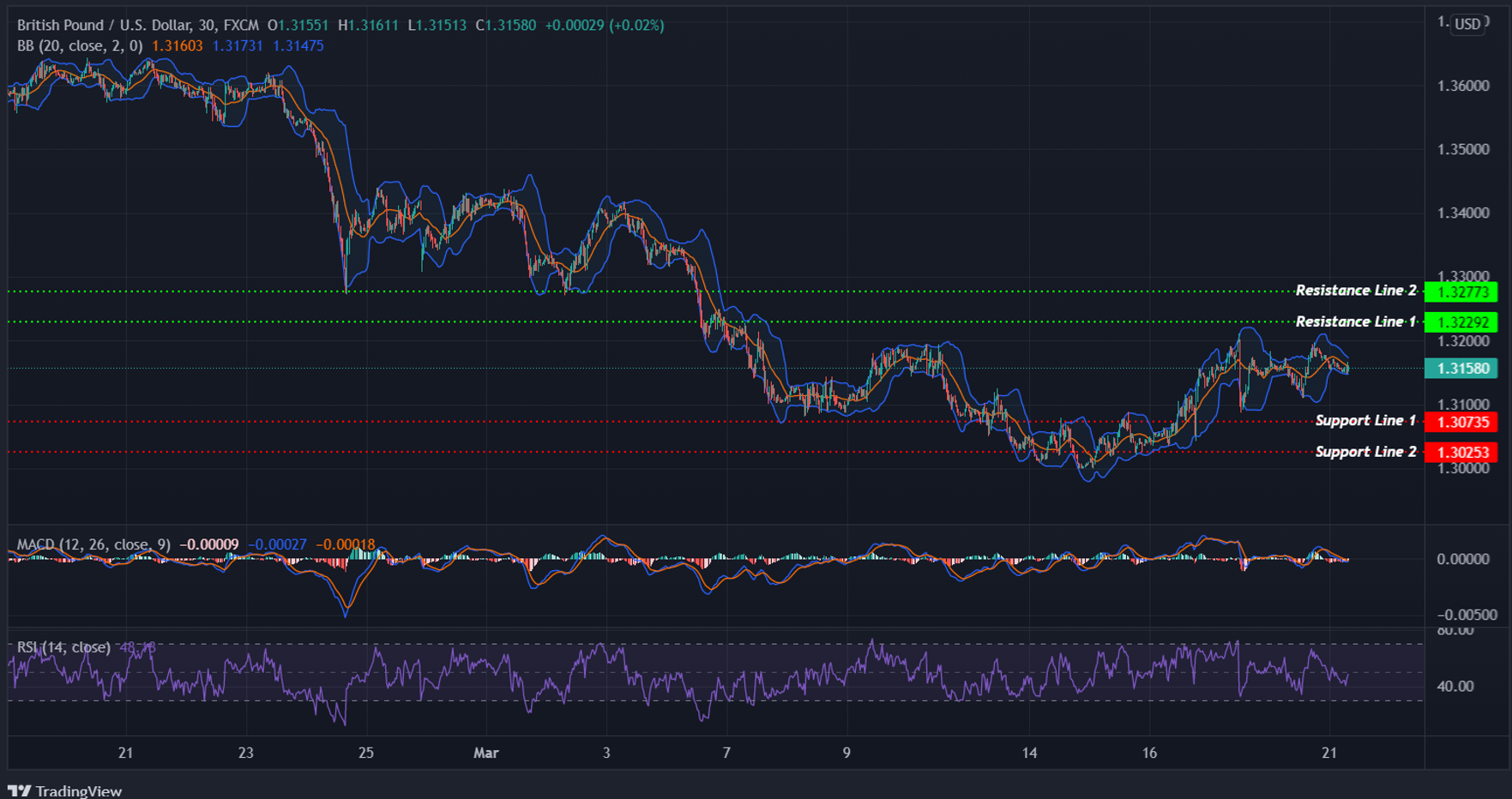Image resolution: width=1512 pixels, height=799 pixels.
Task: Click the red 1.30253 Support Line 2 price flag
Action: tap(1460, 452)
